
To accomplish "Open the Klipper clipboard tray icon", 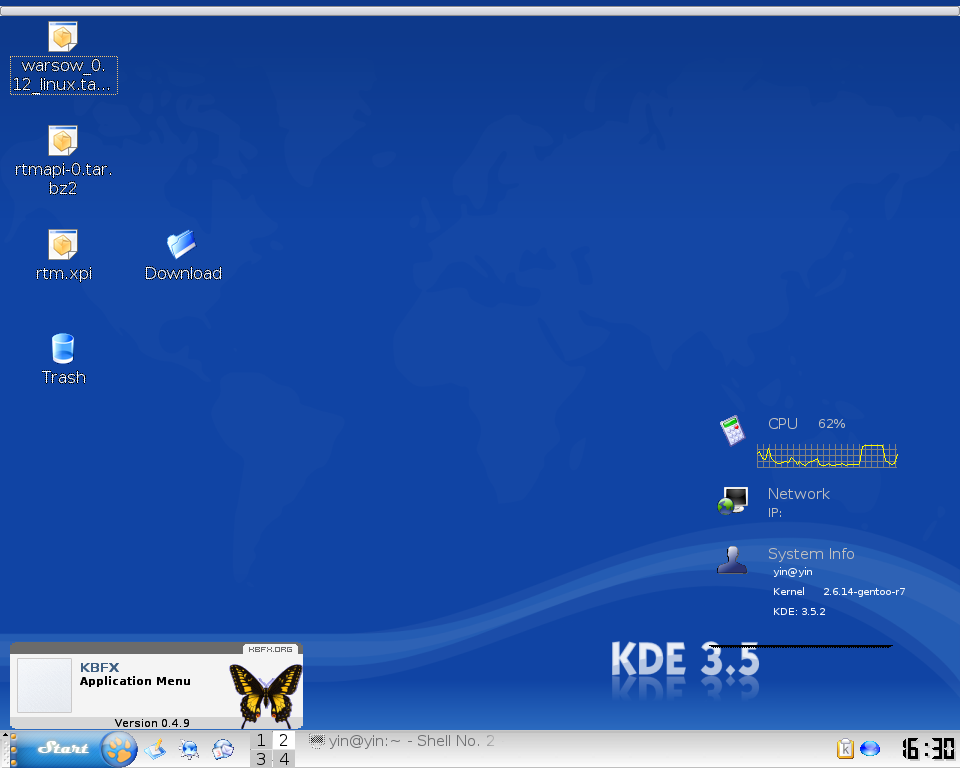I will [845, 748].
